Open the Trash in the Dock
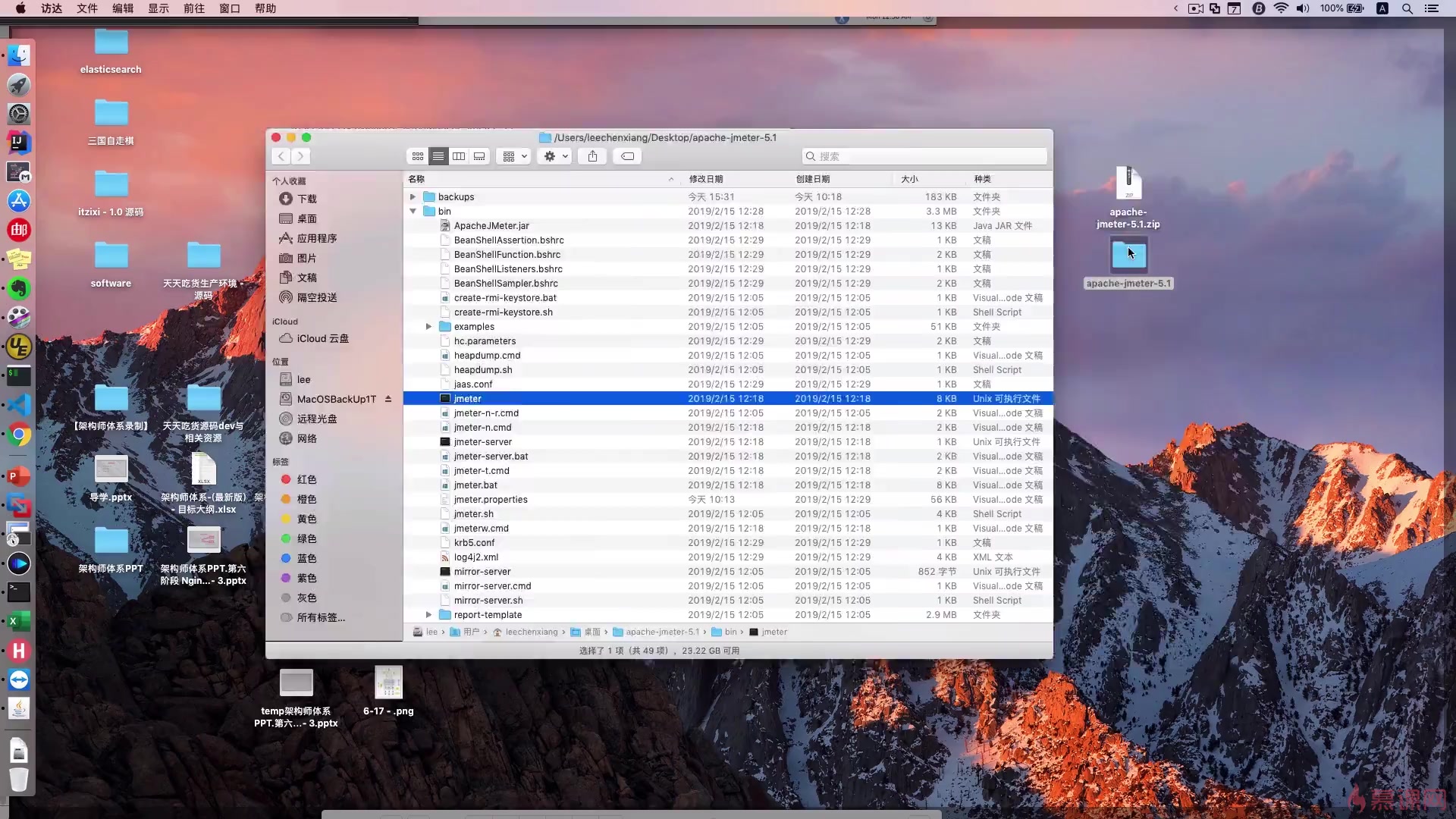The image size is (1456, 819). (19, 780)
